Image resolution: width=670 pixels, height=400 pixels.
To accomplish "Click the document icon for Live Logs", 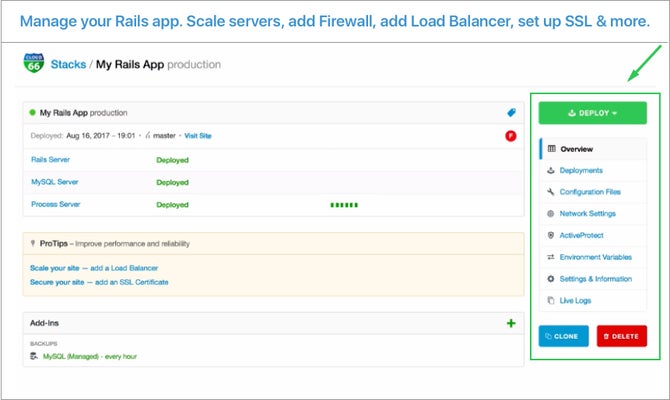I will [x=551, y=300].
